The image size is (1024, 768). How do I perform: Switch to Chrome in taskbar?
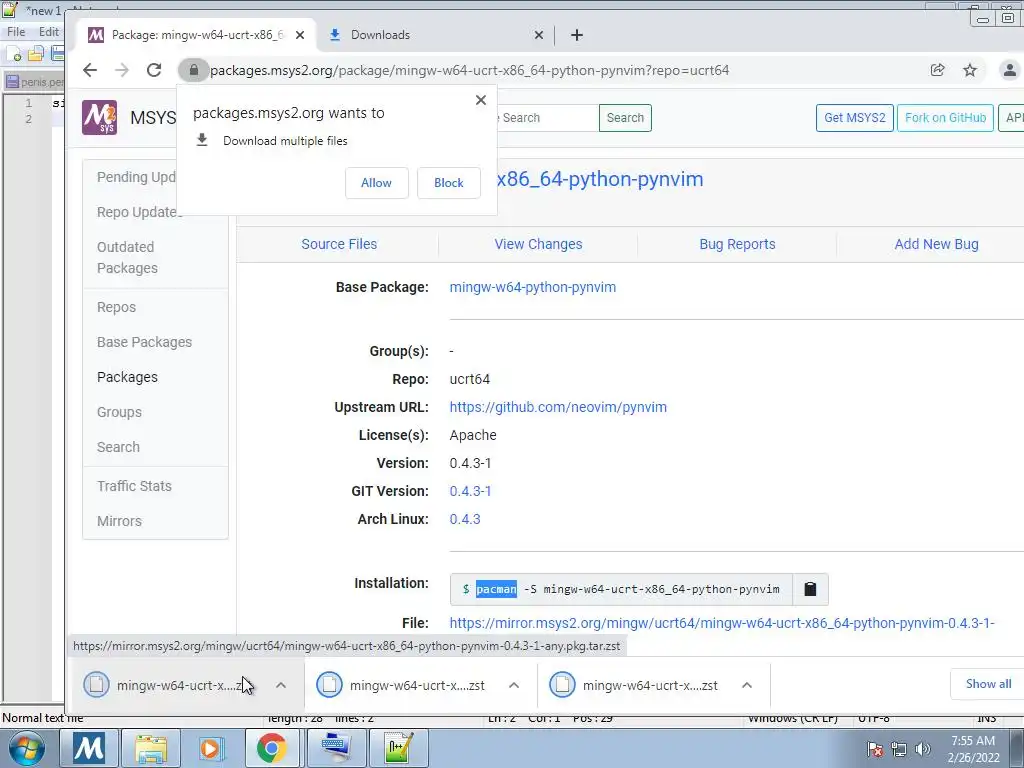[272, 748]
